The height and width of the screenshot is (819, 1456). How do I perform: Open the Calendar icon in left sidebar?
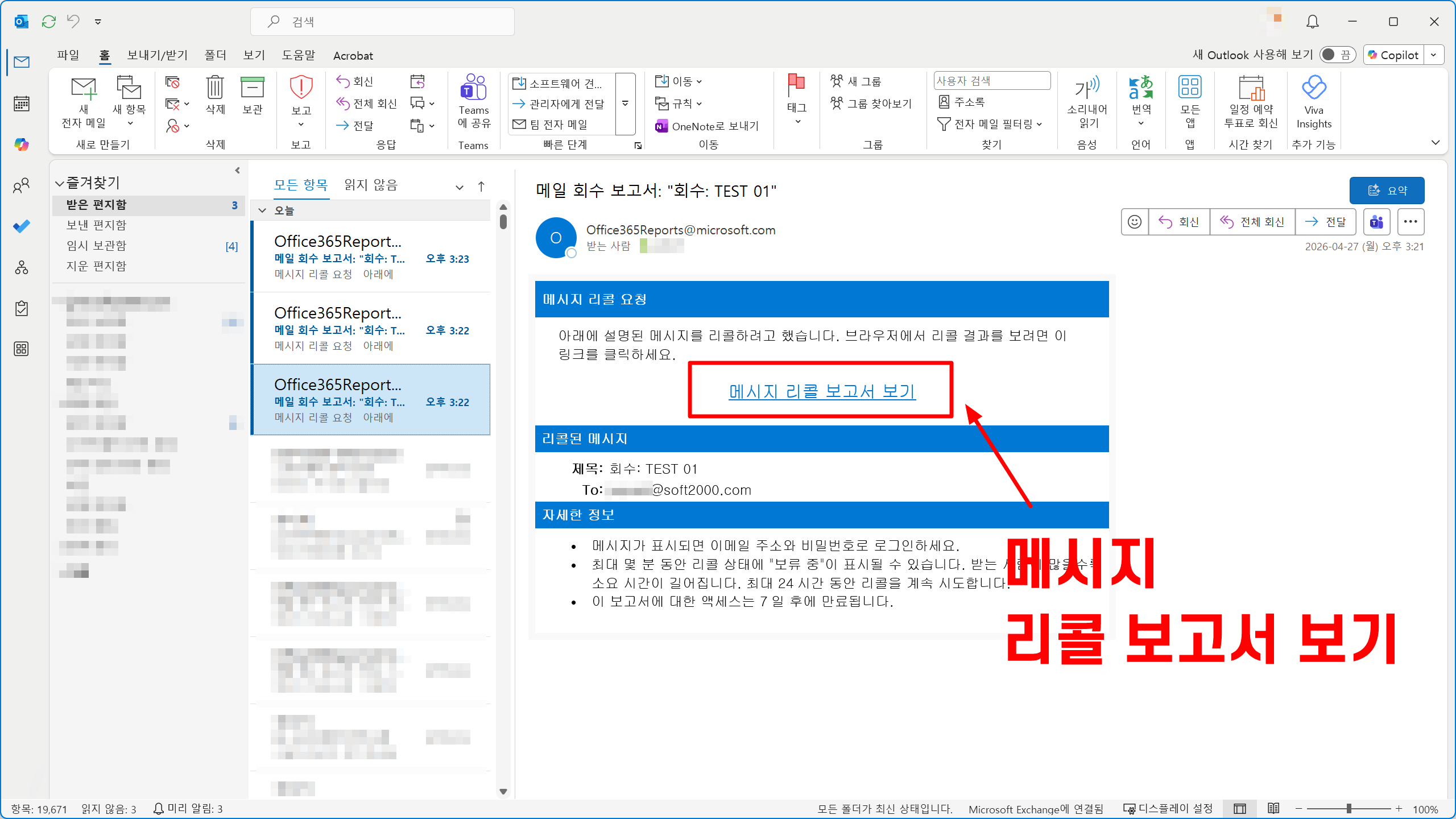[x=22, y=104]
